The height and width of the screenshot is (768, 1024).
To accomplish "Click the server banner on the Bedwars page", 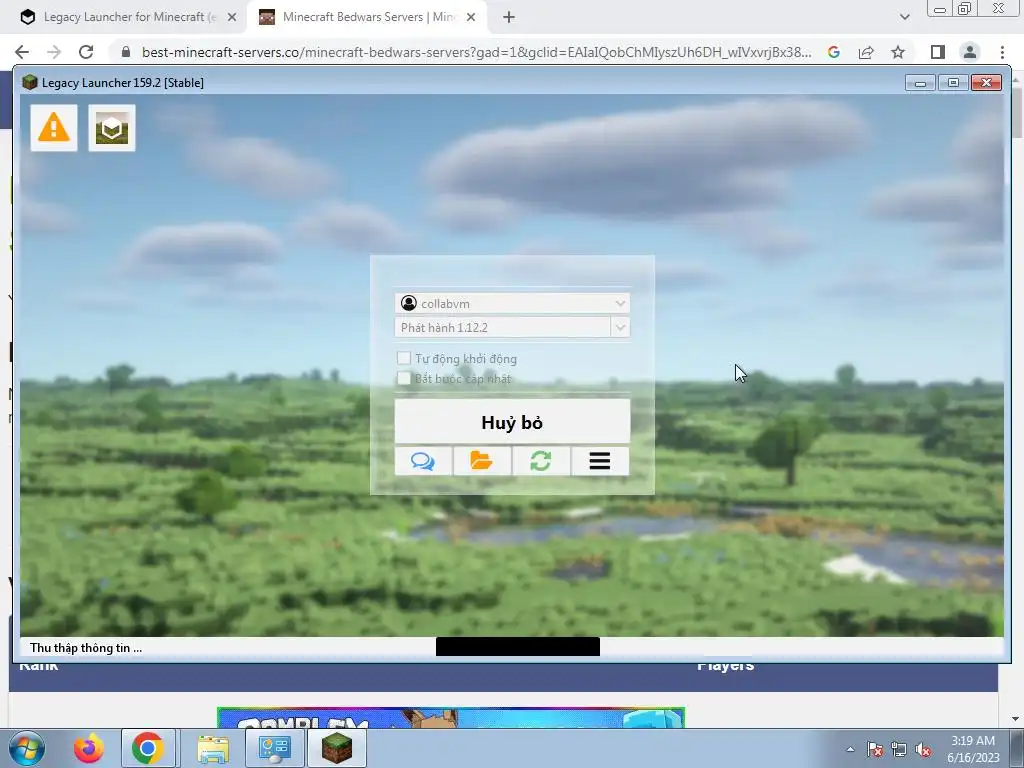I will [451, 717].
